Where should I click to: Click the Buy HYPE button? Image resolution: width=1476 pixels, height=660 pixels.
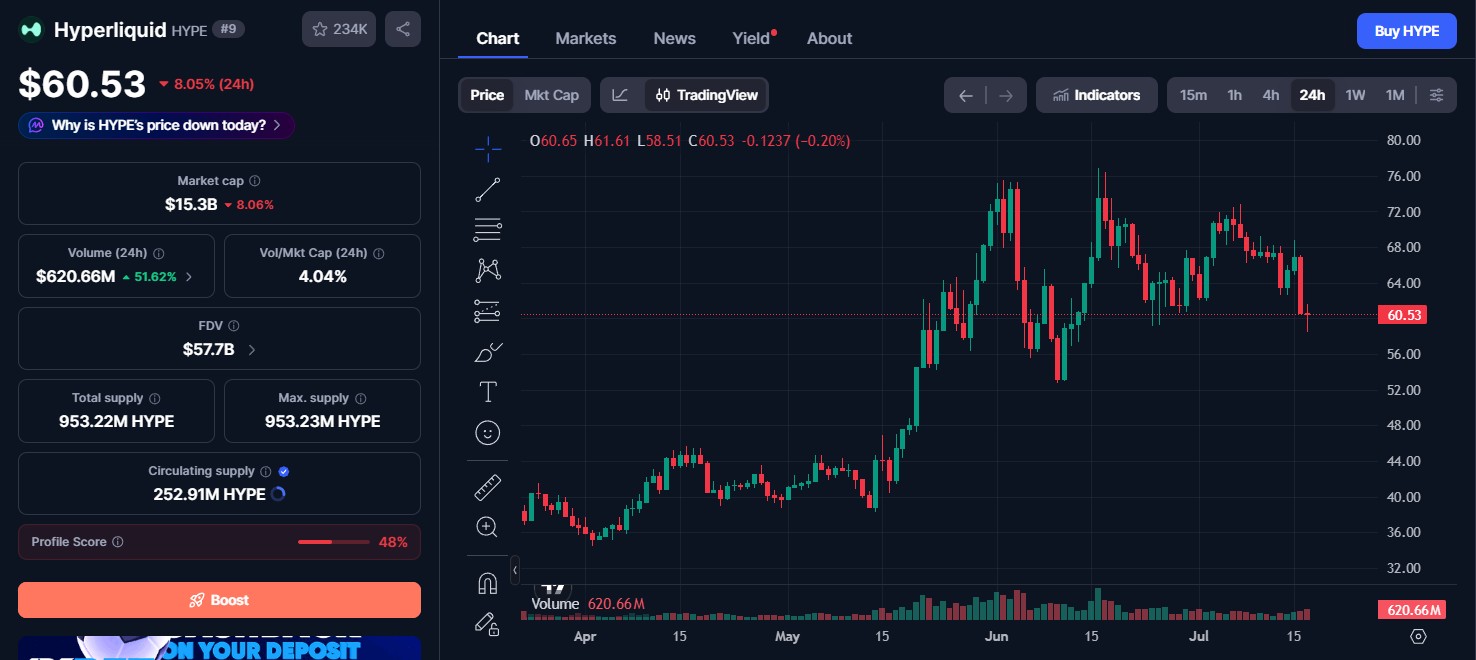pyautogui.click(x=1407, y=31)
